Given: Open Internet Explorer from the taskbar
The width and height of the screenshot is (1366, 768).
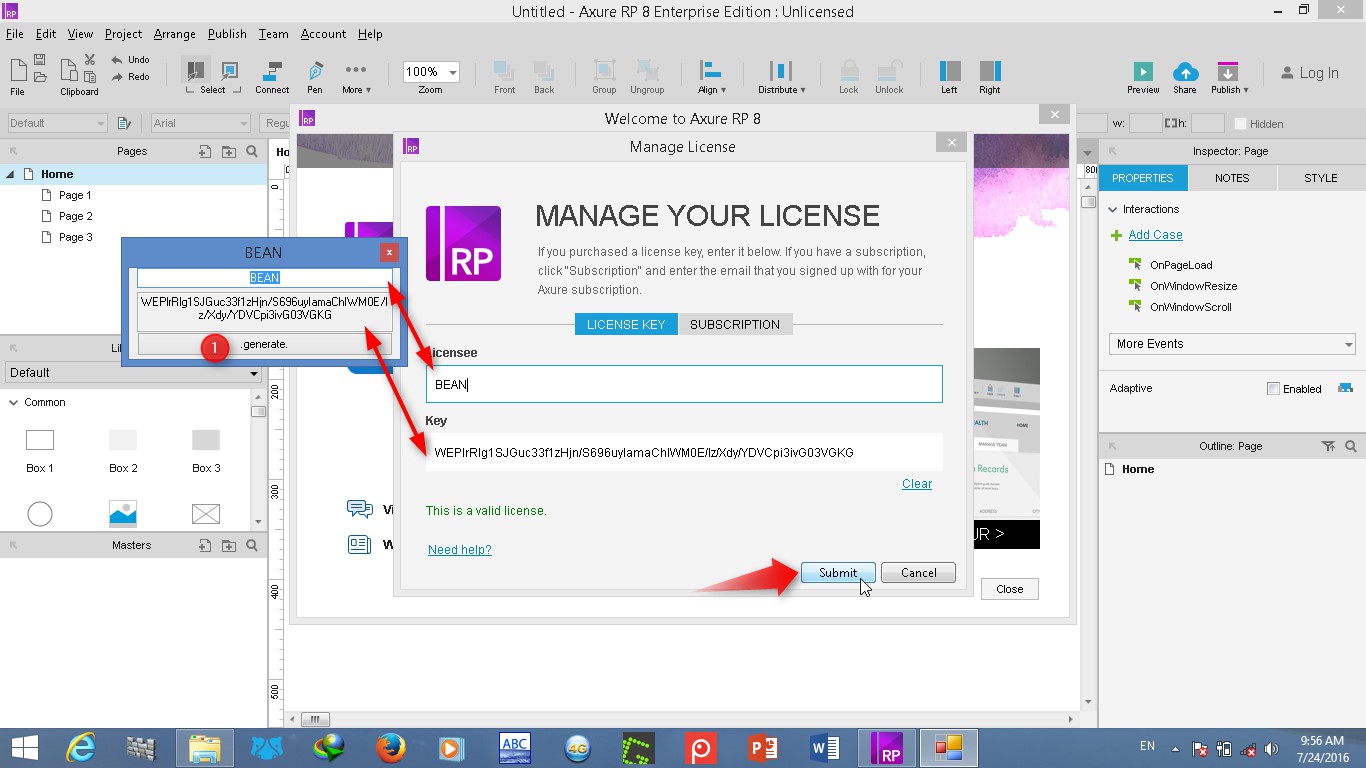Looking at the screenshot, I should [80, 747].
